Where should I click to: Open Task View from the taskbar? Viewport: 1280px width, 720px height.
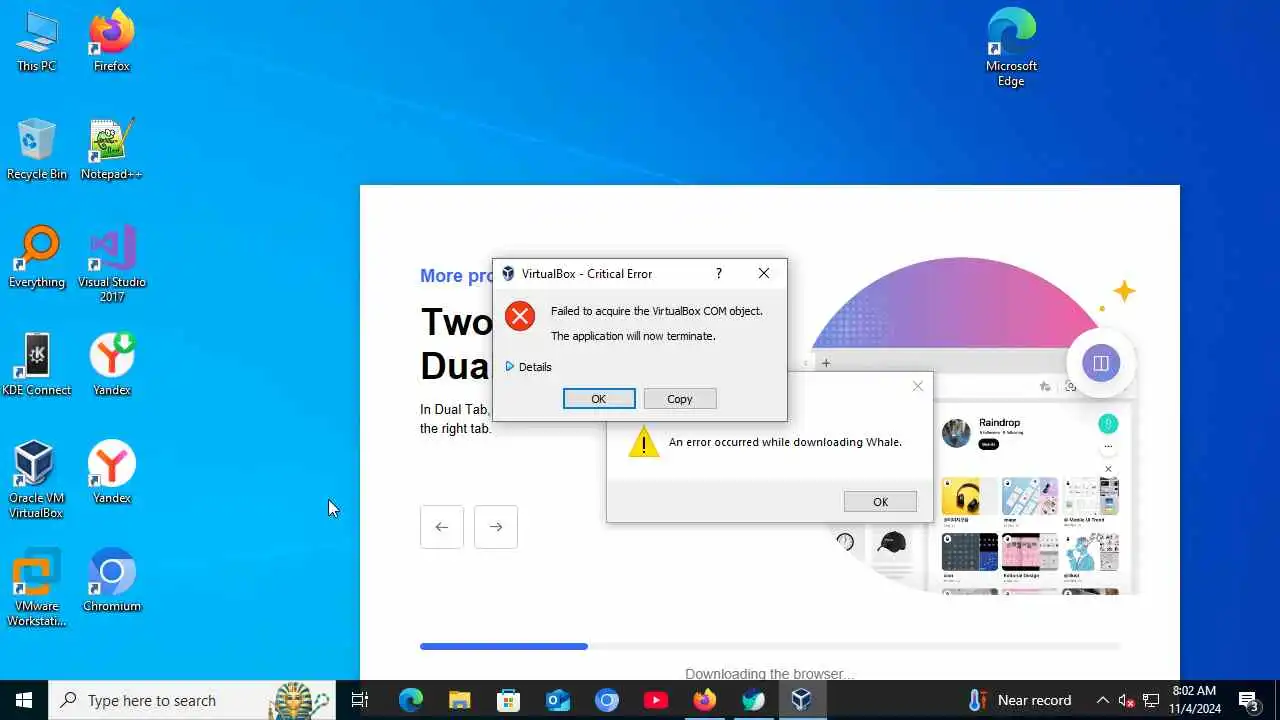(x=360, y=700)
